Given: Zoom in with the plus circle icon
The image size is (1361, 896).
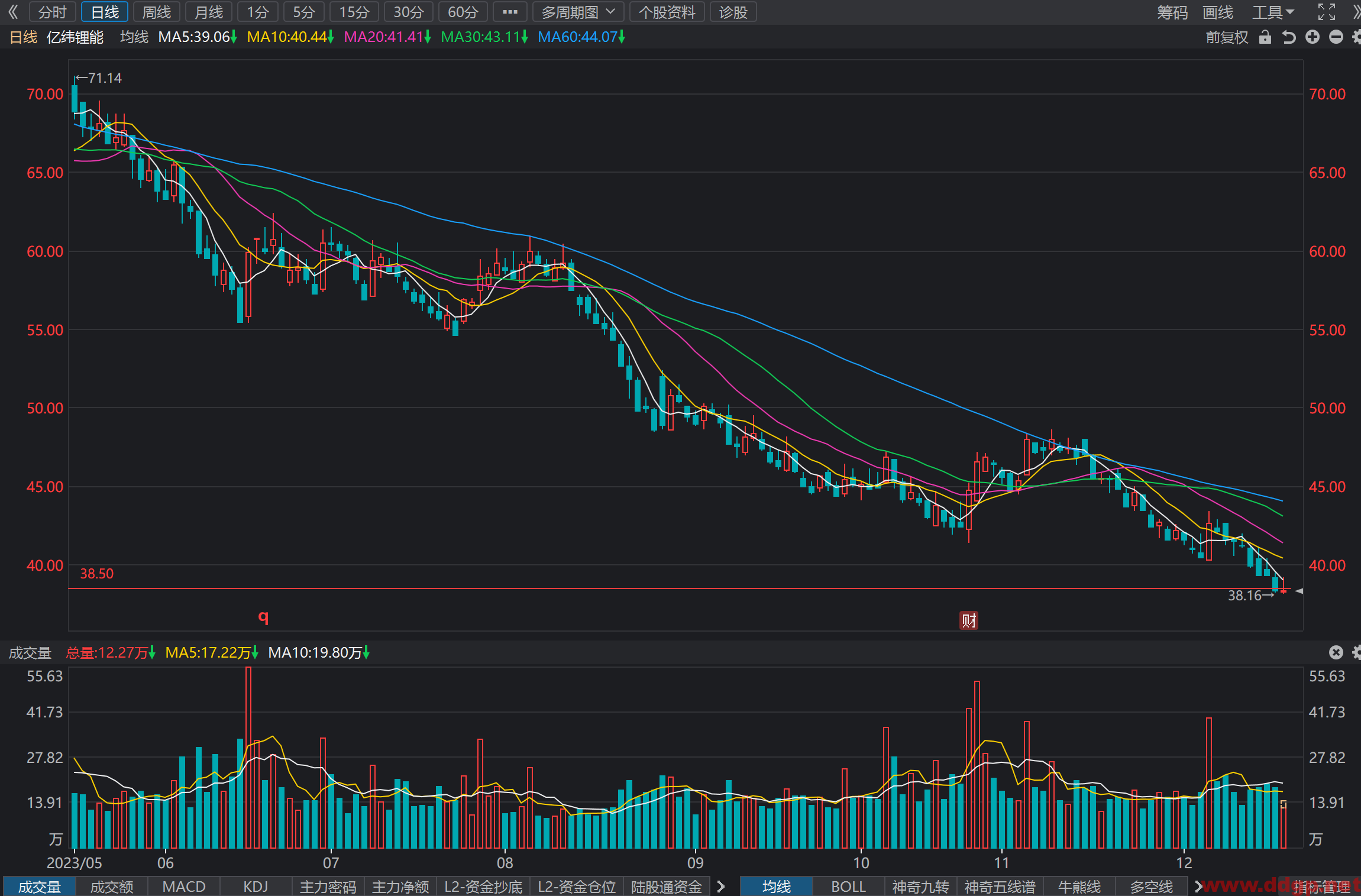Looking at the screenshot, I should click(x=1312, y=37).
